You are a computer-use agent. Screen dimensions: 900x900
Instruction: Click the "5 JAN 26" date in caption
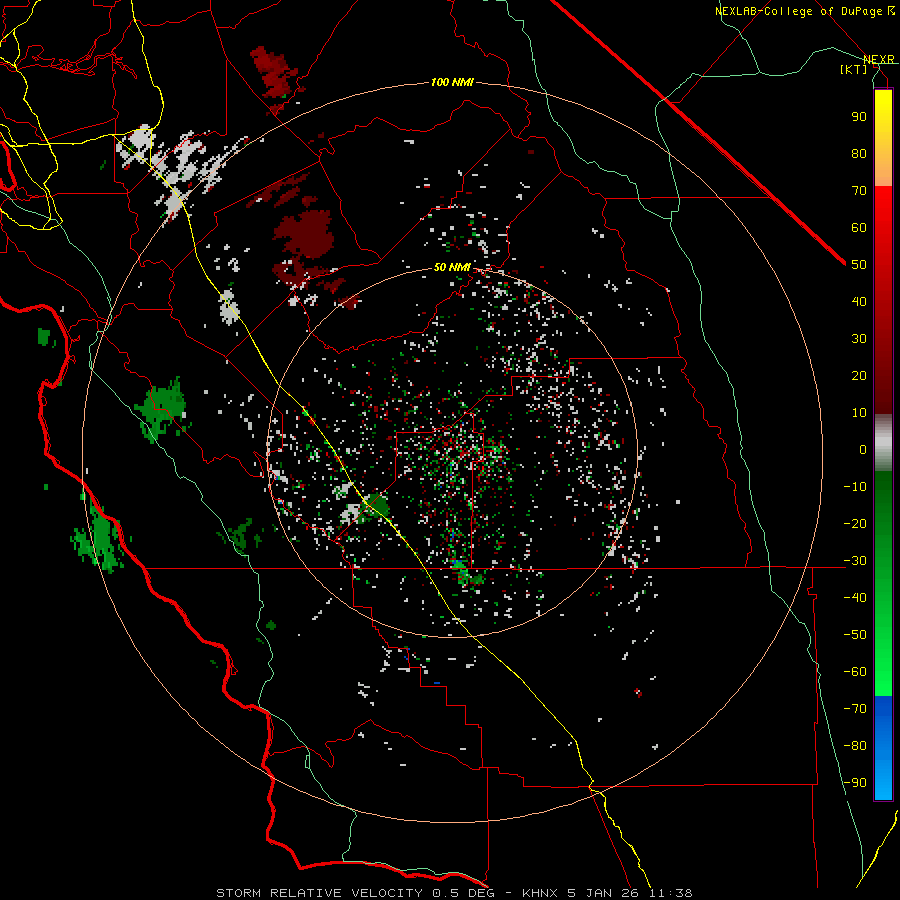[605, 893]
